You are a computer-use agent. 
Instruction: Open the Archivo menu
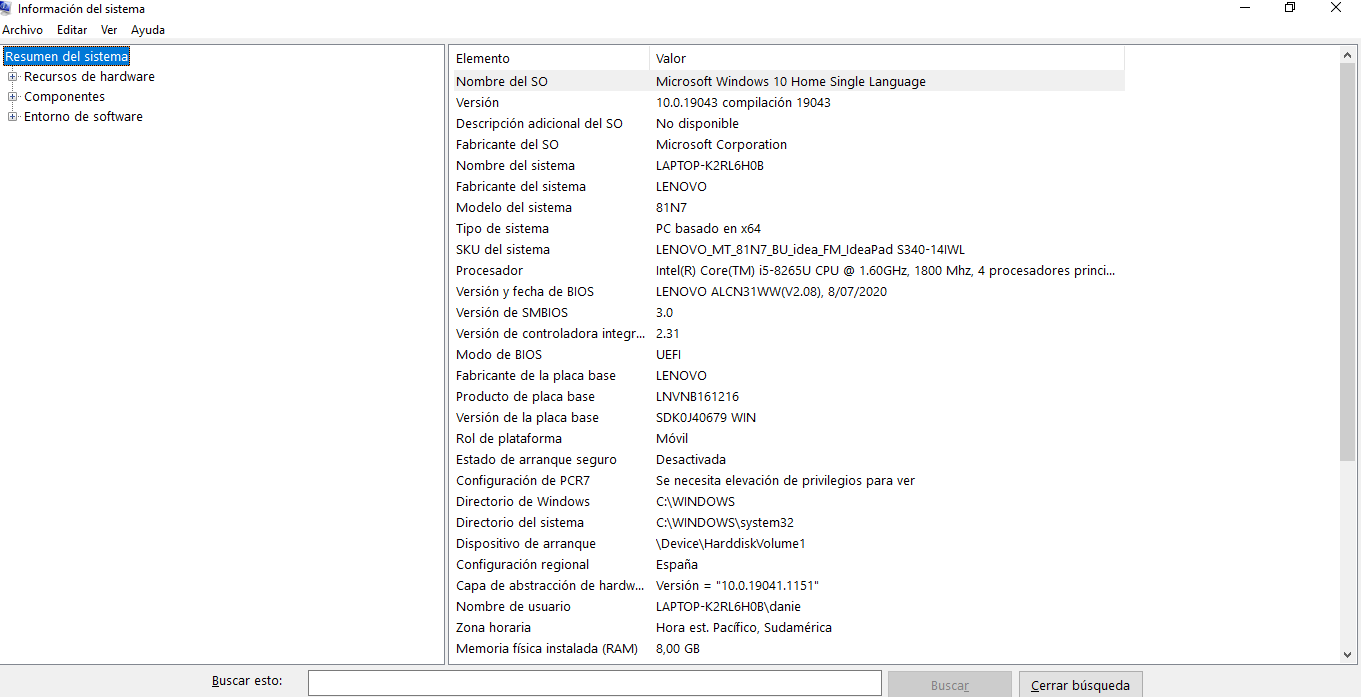click(22, 30)
